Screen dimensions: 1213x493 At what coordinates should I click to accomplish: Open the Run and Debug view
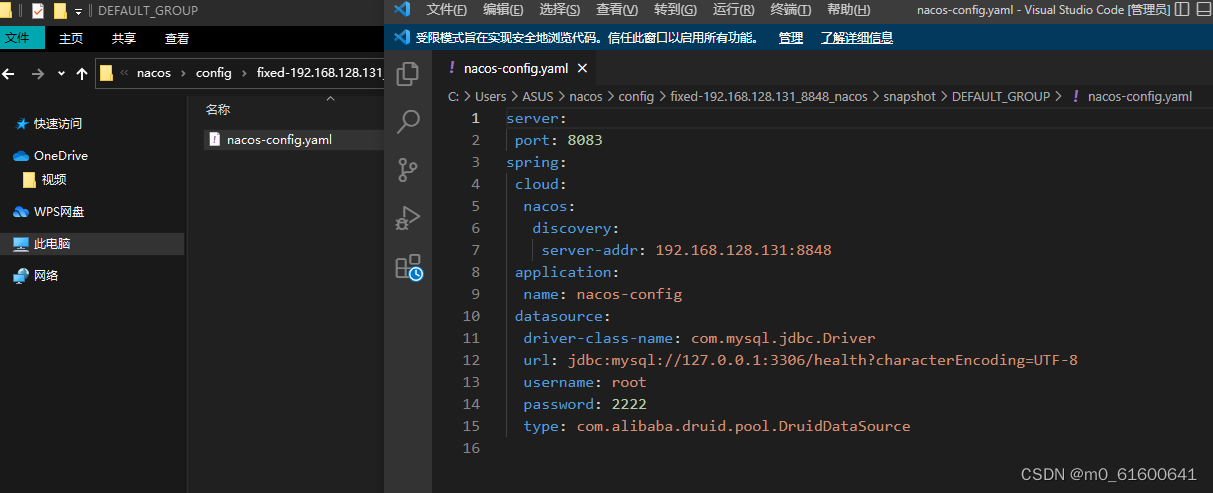click(x=408, y=218)
